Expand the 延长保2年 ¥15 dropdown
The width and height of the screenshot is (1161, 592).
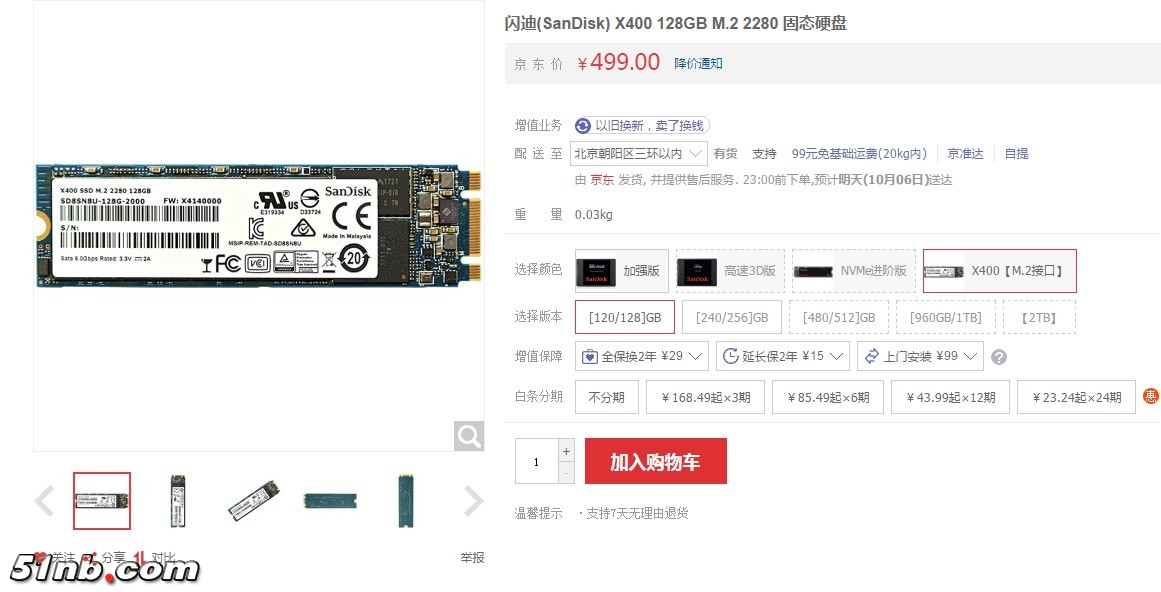coord(783,357)
